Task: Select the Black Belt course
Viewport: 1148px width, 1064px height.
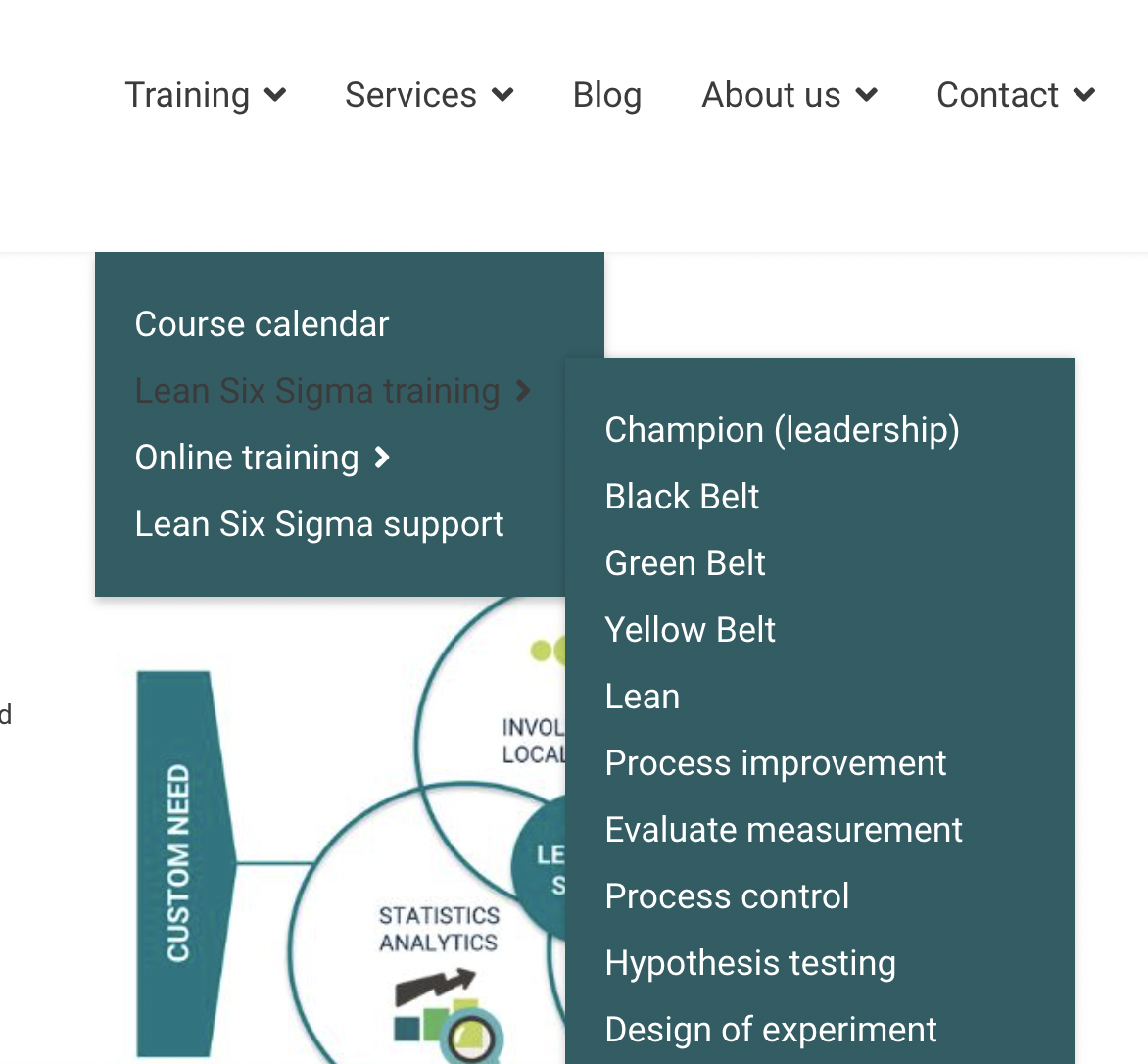Action: coord(682,497)
